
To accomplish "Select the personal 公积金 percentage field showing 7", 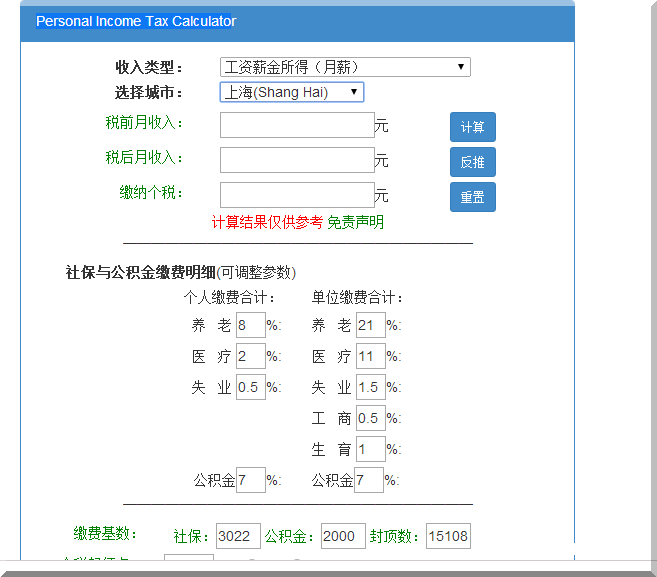I will [x=251, y=480].
